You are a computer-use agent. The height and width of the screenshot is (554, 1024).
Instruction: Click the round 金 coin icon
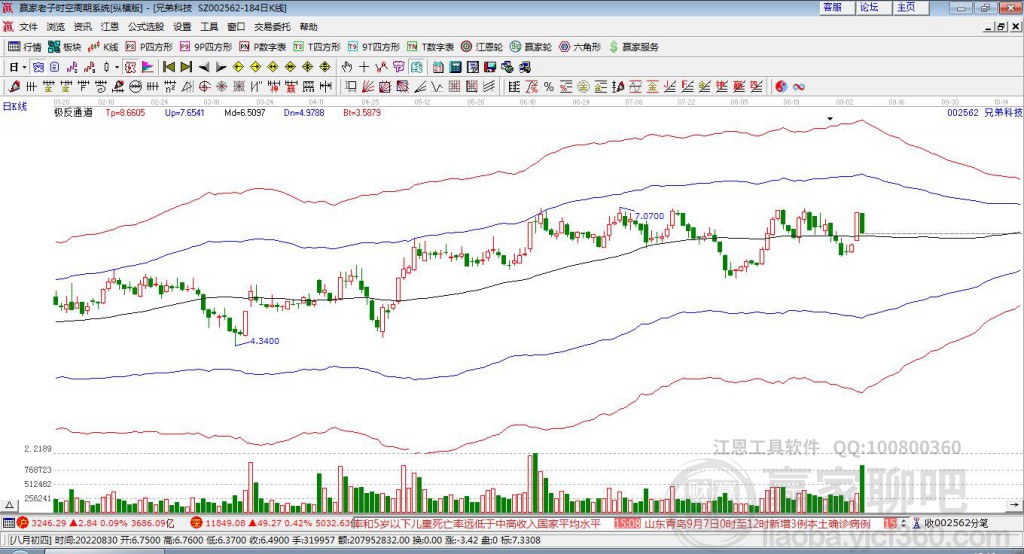pyautogui.click(x=583, y=86)
